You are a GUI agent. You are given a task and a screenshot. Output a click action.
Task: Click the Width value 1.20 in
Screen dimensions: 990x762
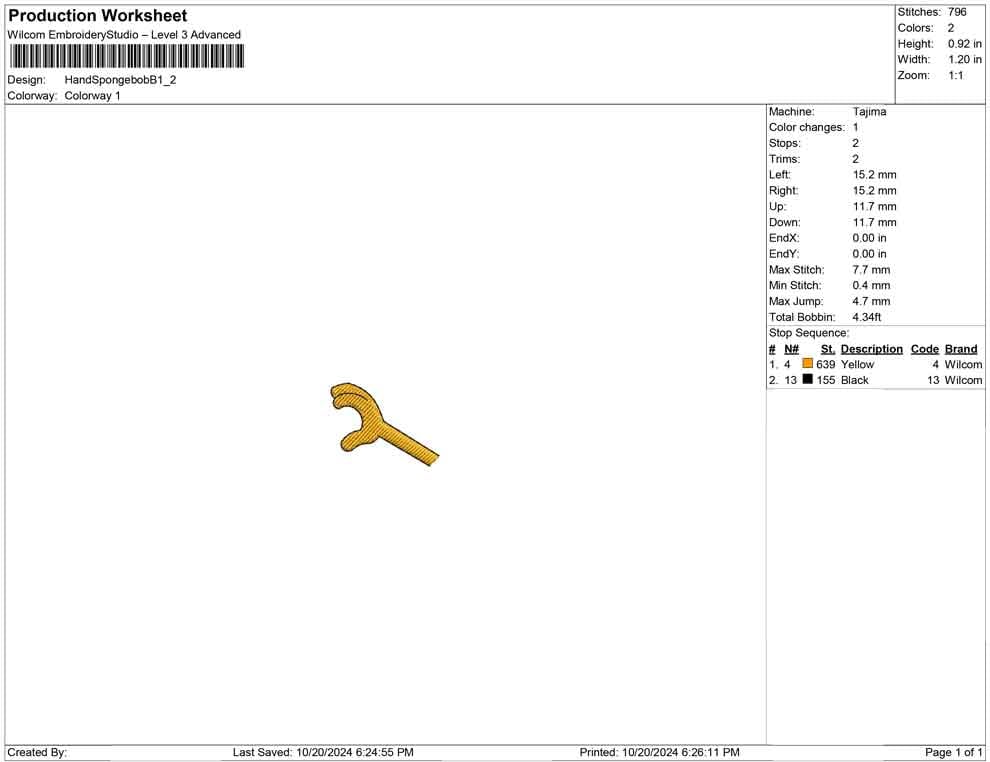pyautogui.click(x=964, y=59)
